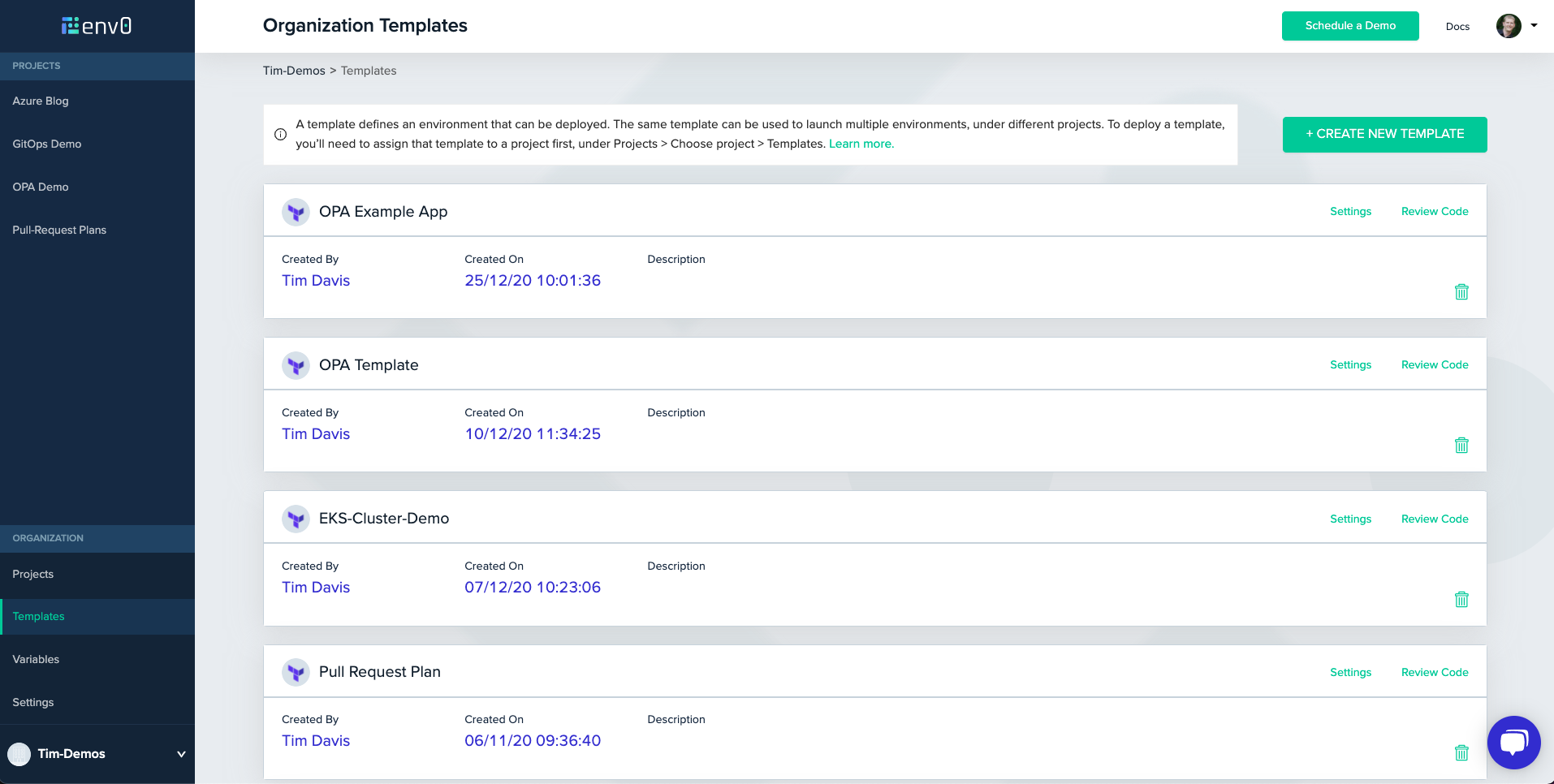
Task: Click creation date 25/12/20 10:01:36
Action: 533,281
